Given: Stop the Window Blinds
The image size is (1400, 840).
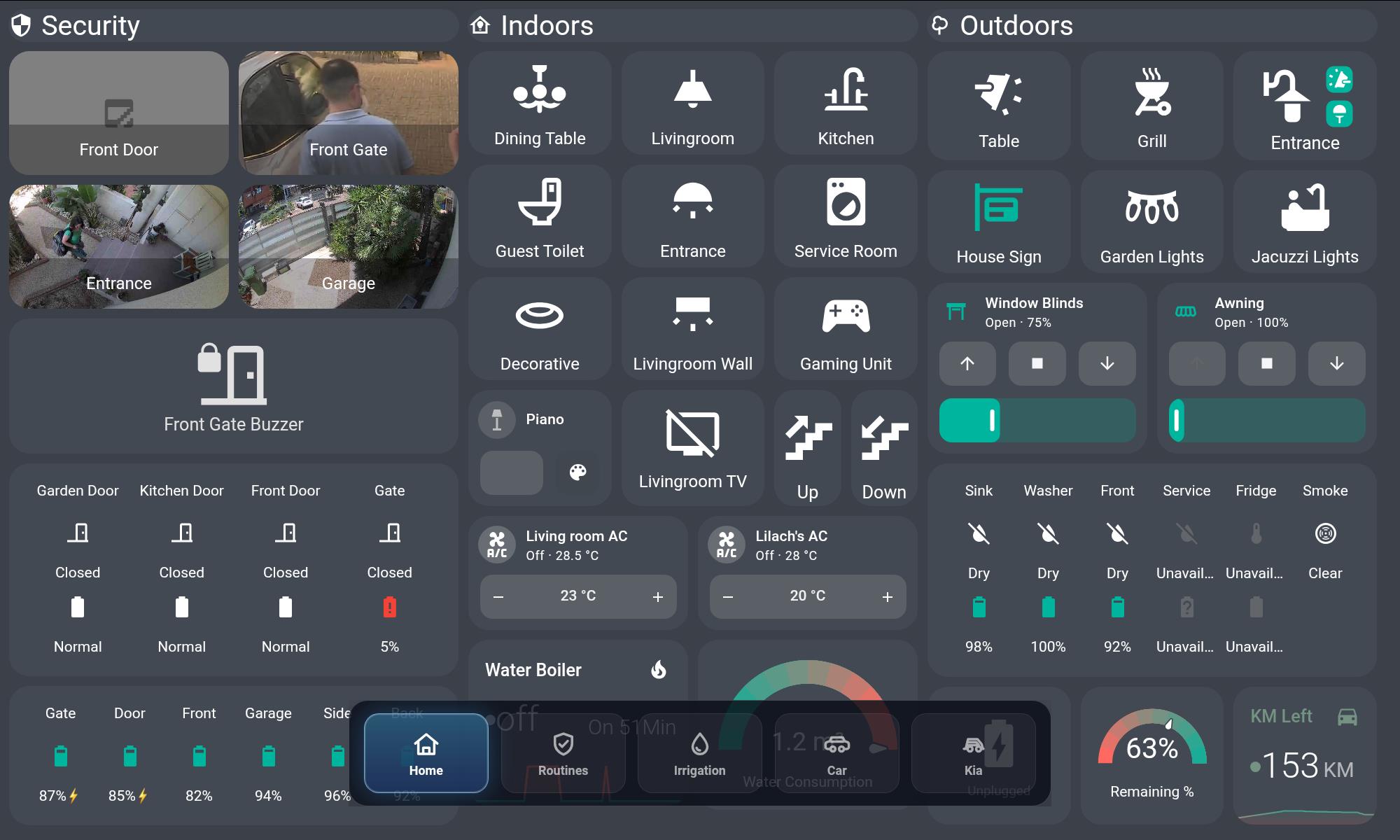Looking at the screenshot, I should click(1037, 363).
